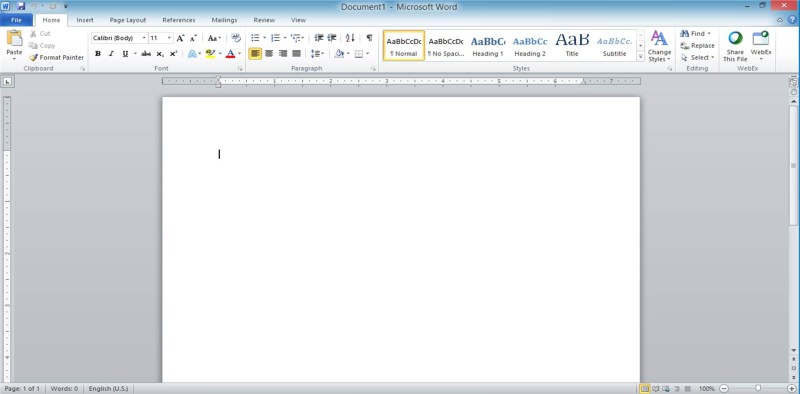
Task: Switch to the Review tab
Action: 264,20
